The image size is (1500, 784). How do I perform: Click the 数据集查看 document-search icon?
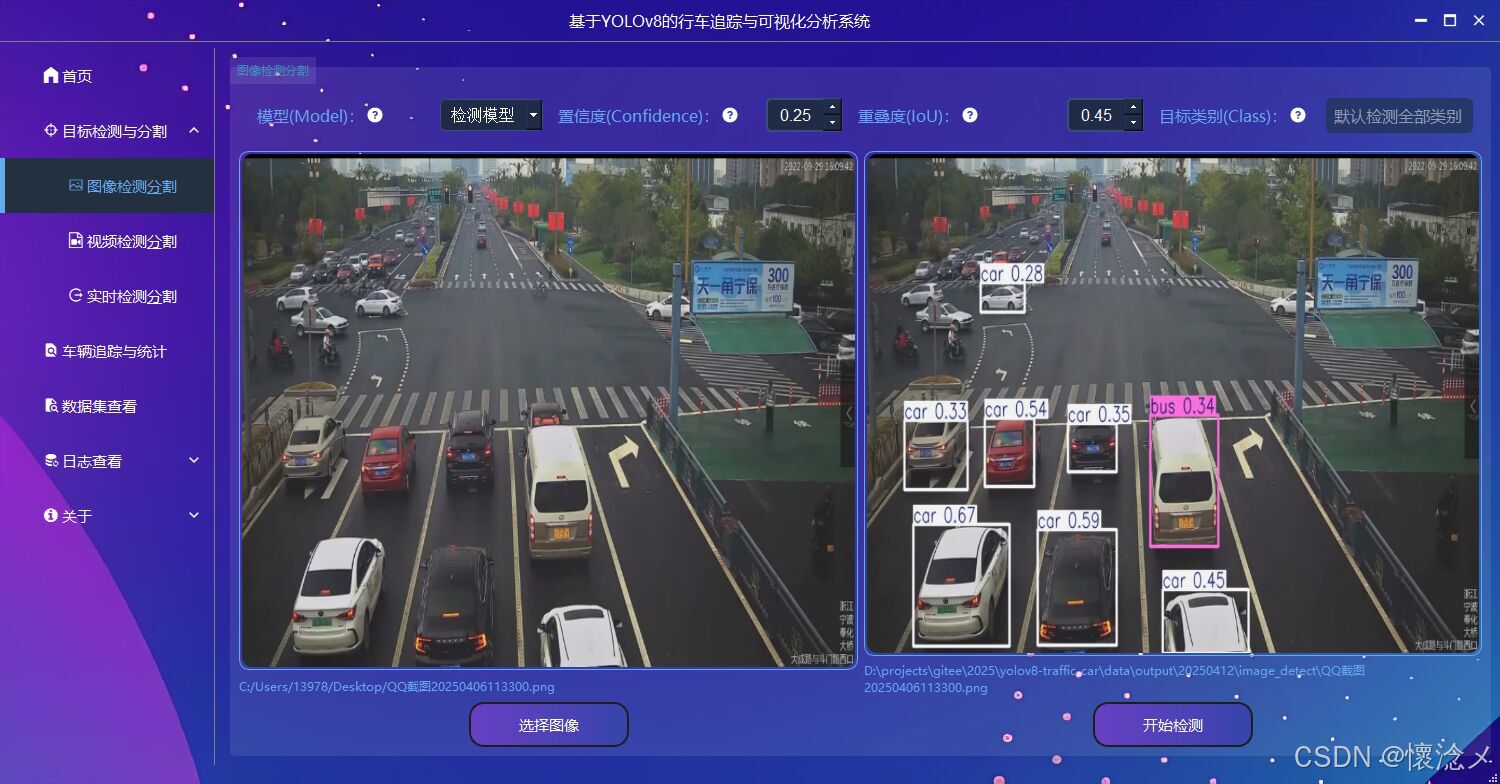click(x=50, y=405)
